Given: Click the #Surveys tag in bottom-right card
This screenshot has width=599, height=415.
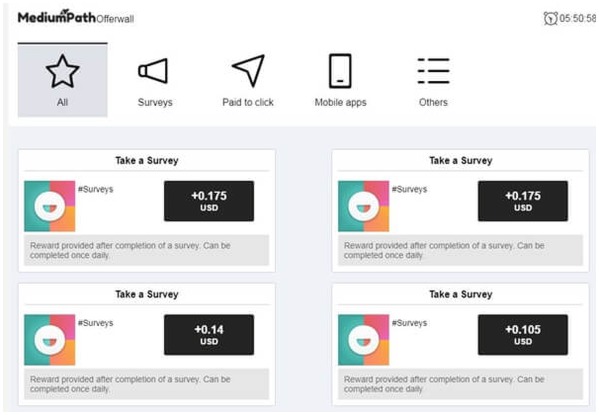Looking at the screenshot, I should tap(409, 323).
